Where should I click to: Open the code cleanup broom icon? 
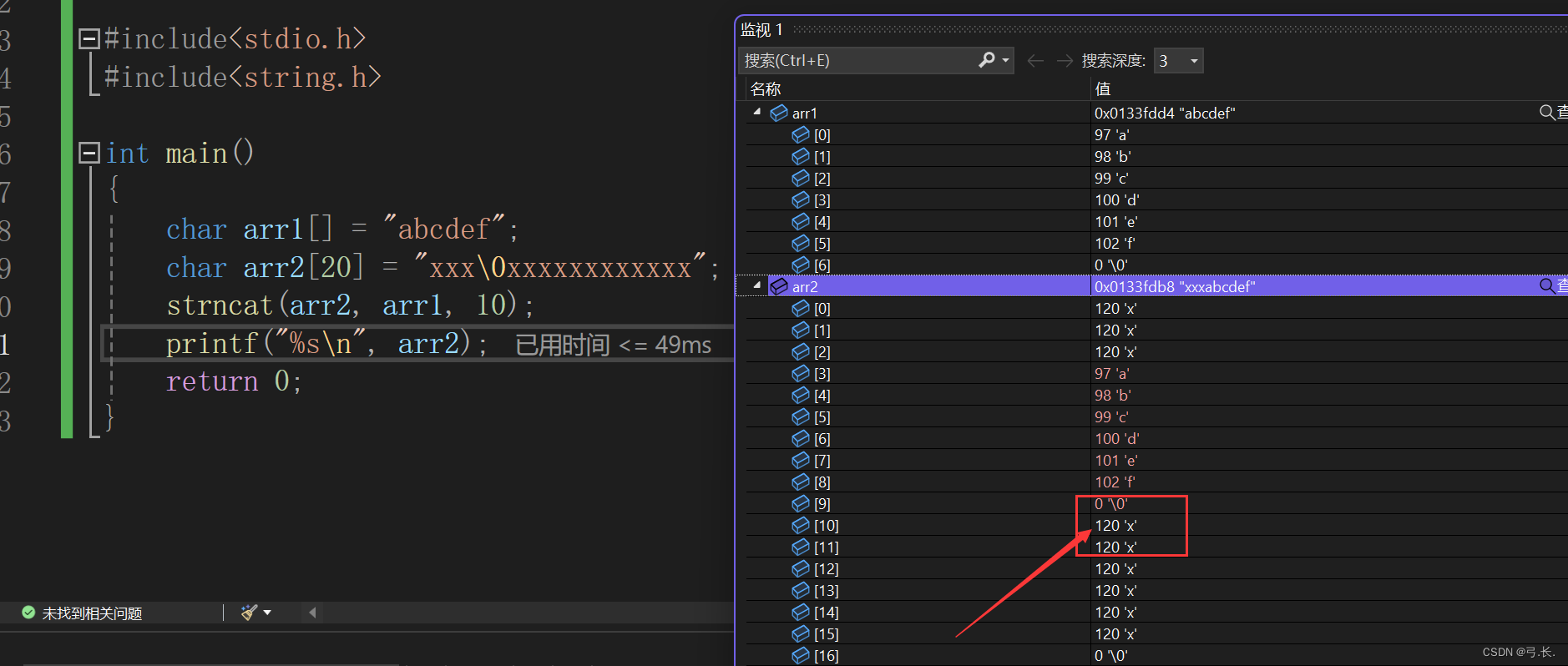(x=249, y=613)
